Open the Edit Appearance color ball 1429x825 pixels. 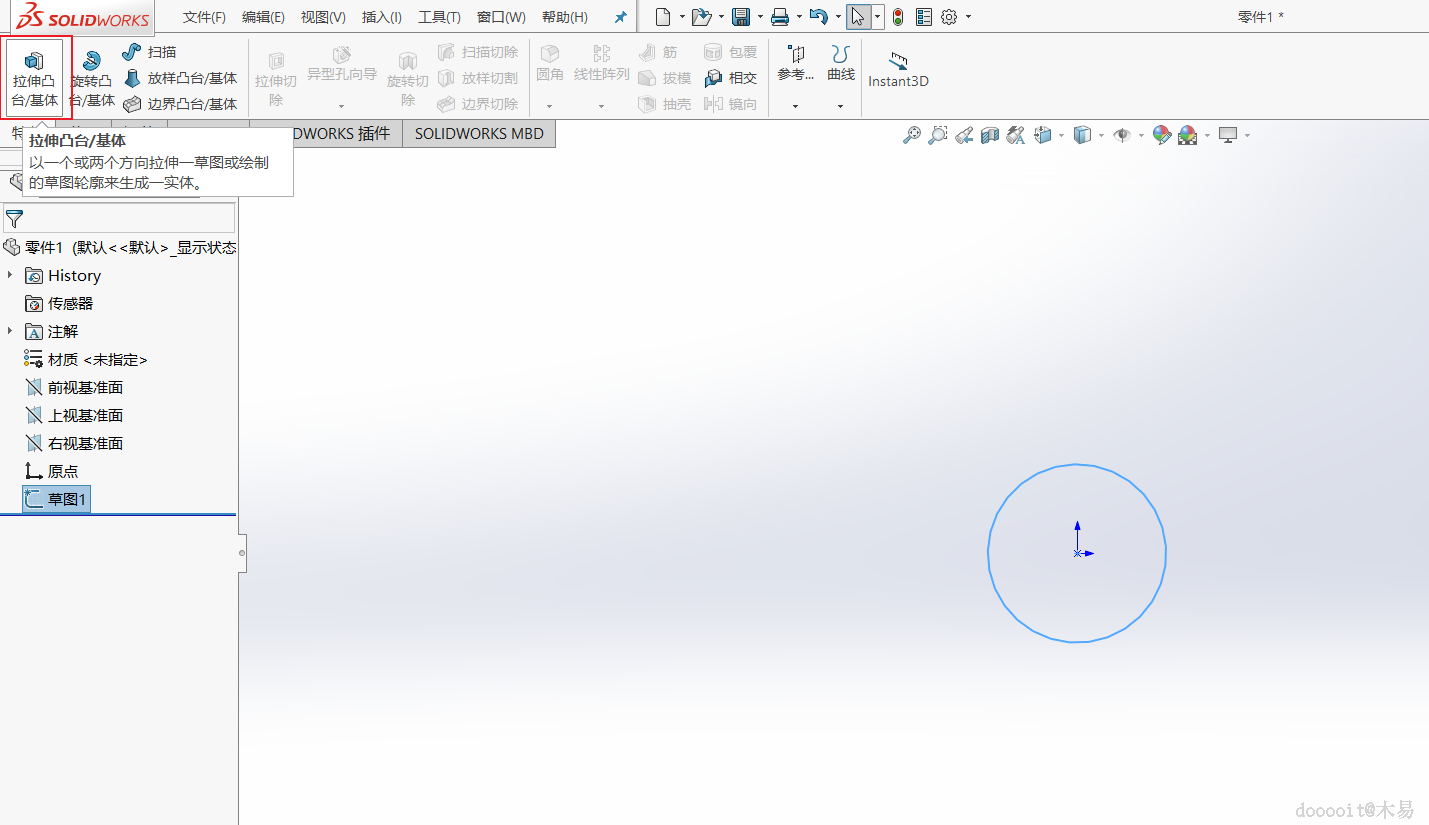1161,135
